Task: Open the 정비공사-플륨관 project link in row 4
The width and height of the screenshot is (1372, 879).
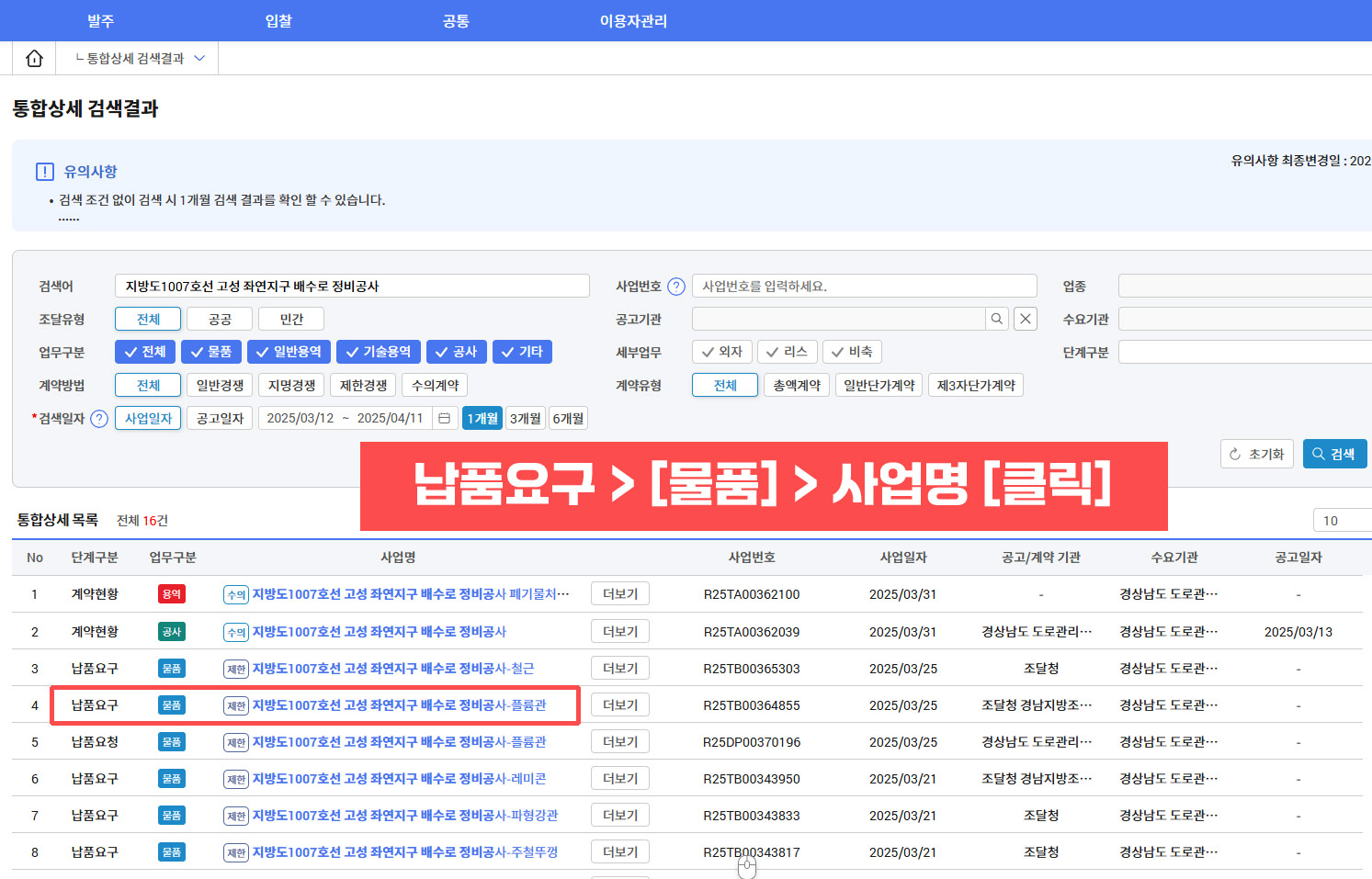Action: (399, 705)
